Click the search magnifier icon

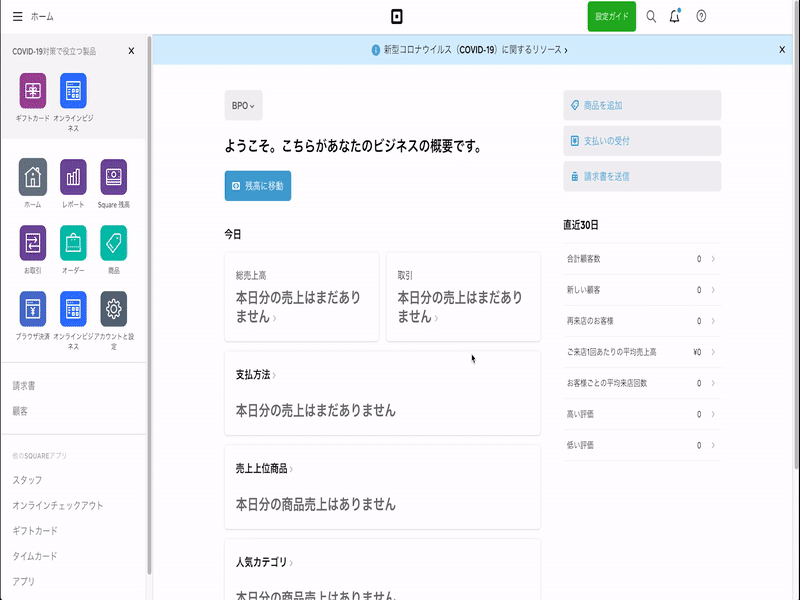click(x=651, y=16)
